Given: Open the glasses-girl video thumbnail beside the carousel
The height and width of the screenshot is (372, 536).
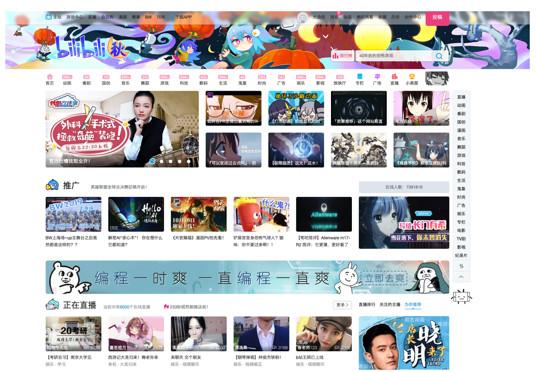Looking at the screenshot, I should click(x=233, y=108).
